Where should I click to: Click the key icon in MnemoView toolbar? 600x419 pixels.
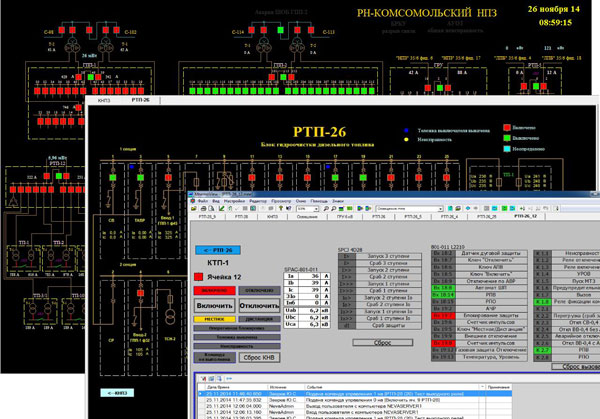(281, 209)
